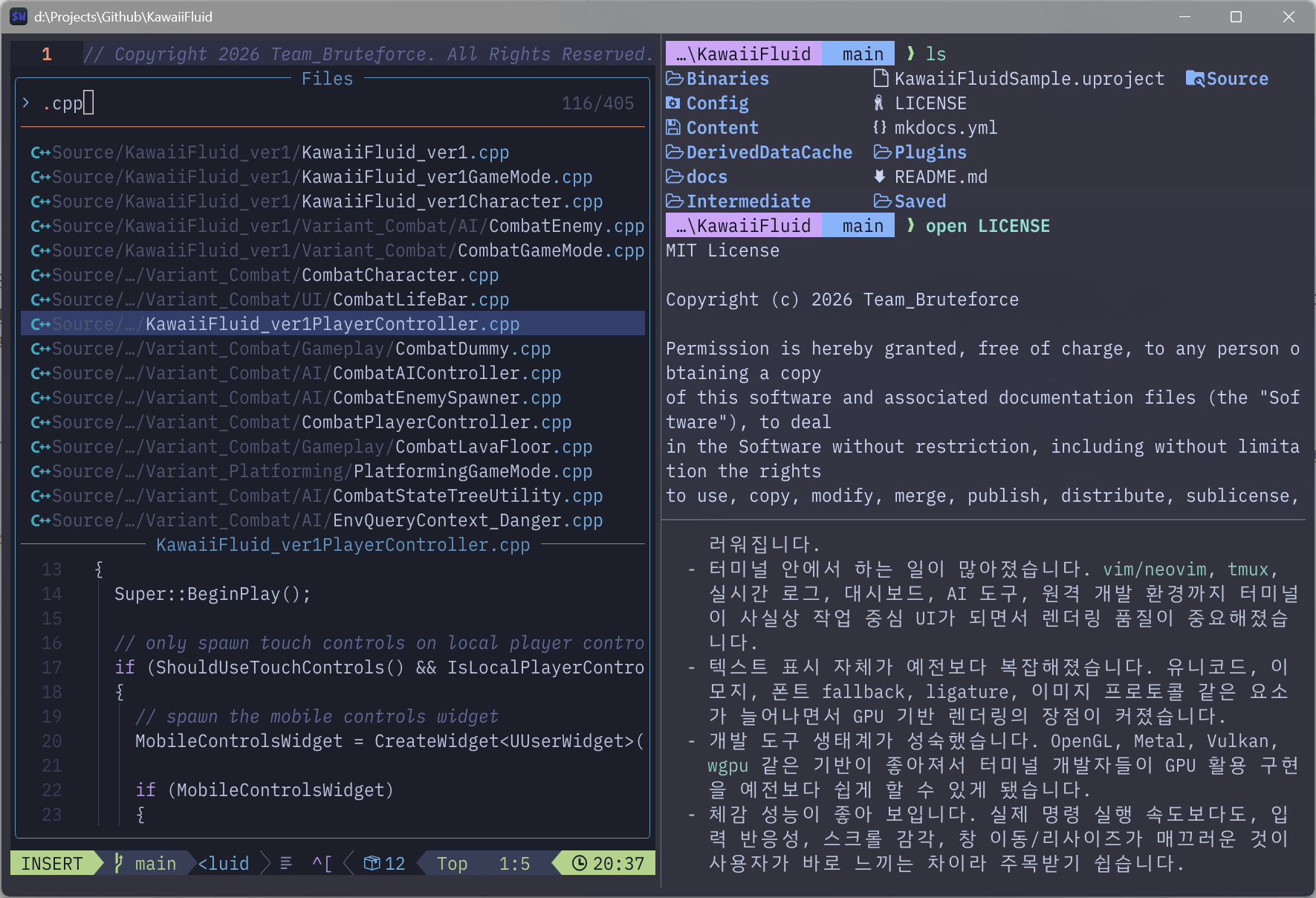The image size is (1316, 898).
Task: Click the clock icon in the statusline
Action: click(x=580, y=863)
